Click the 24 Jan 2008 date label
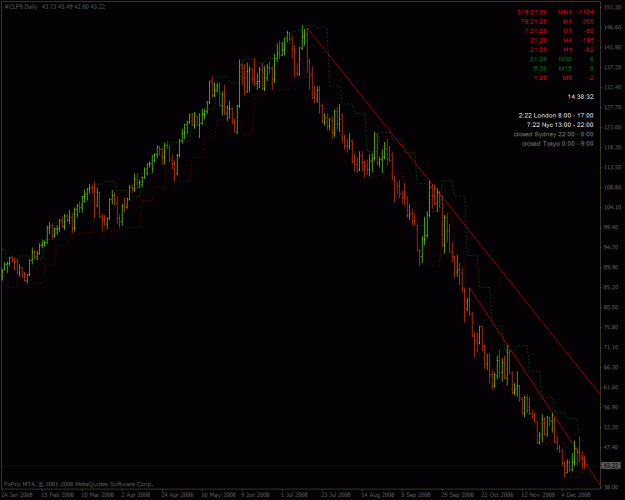625x500 pixels. click(18, 495)
